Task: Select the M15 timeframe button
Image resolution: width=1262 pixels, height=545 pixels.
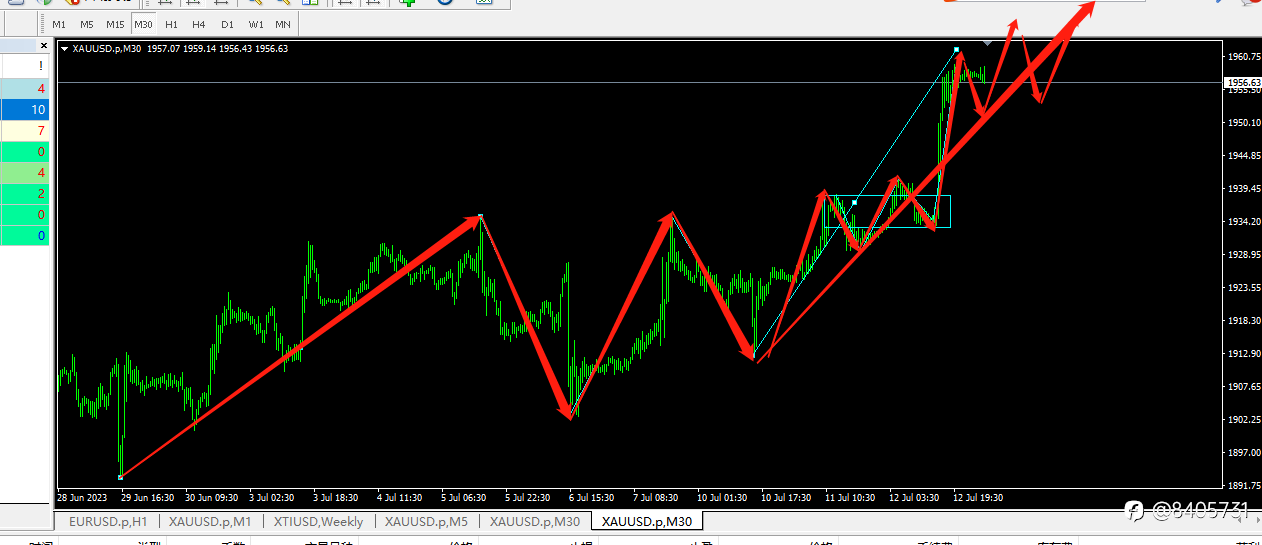Action: (x=116, y=24)
